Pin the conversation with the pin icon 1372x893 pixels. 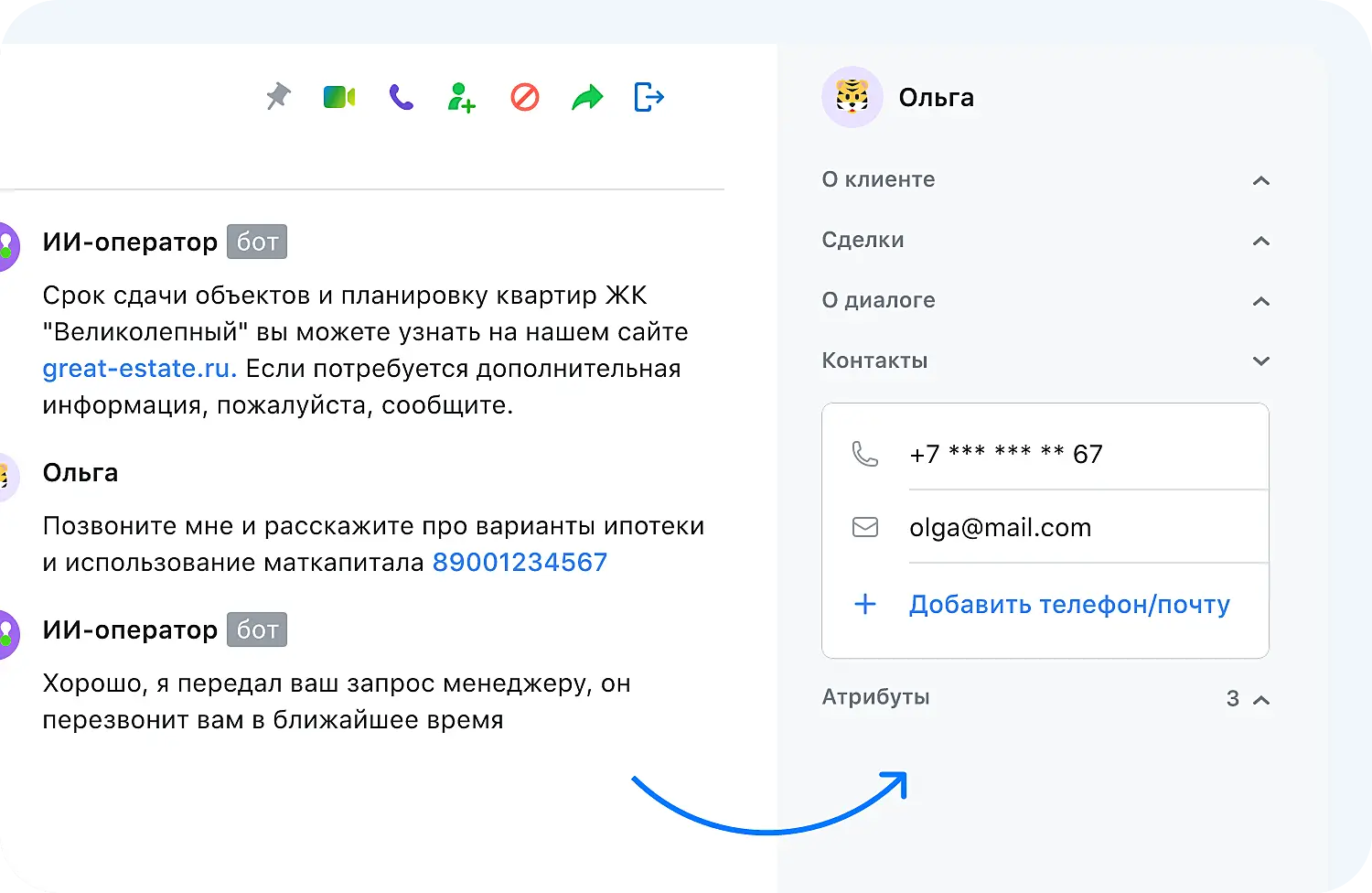(278, 96)
